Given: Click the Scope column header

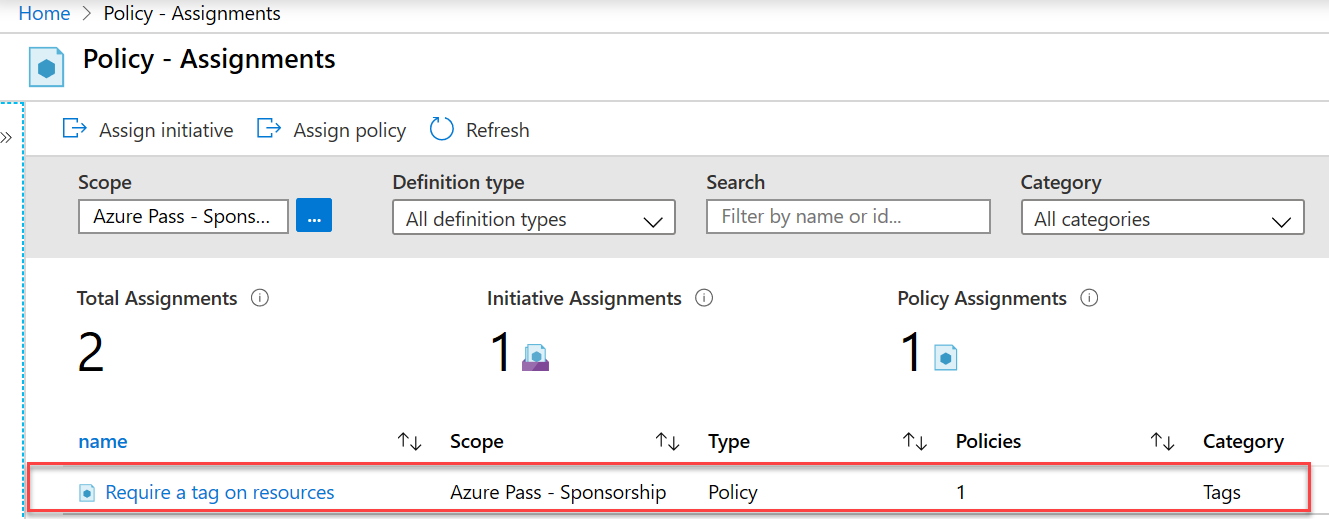Looking at the screenshot, I should coord(477,442).
